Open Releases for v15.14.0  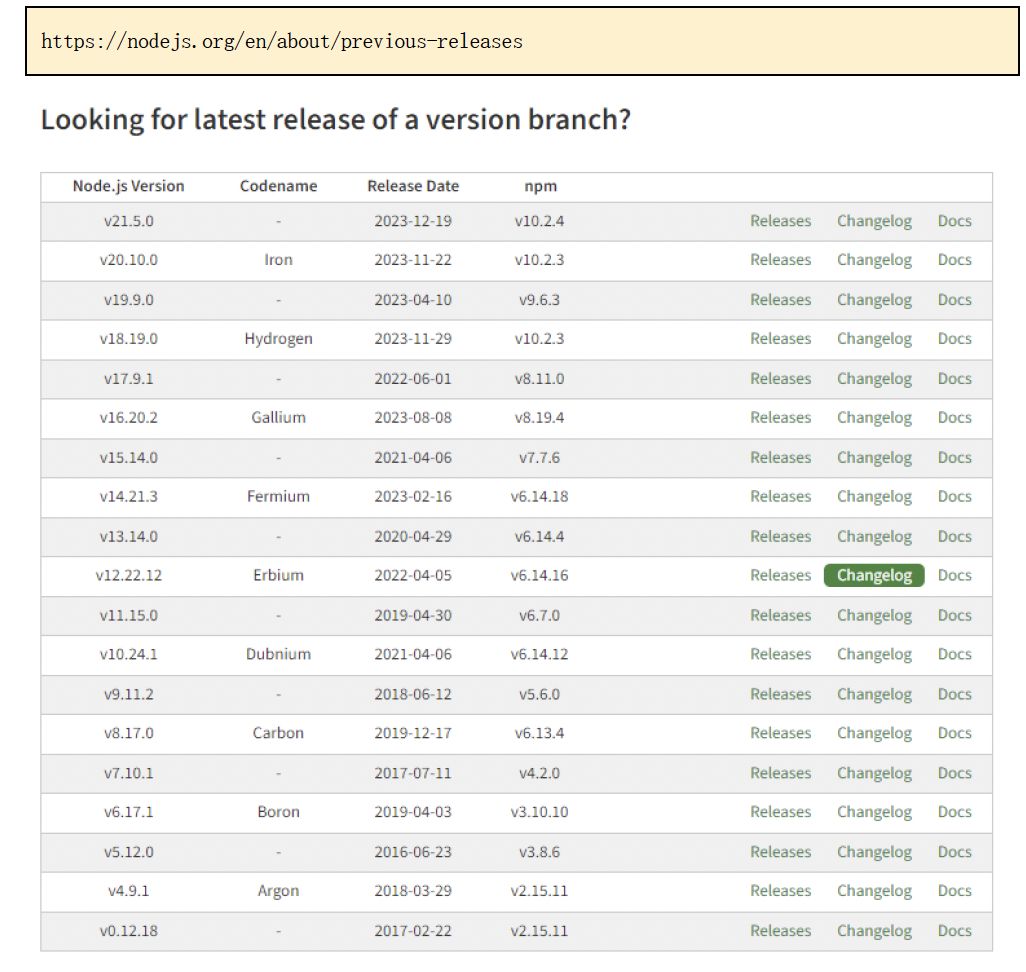tap(780, 458)
